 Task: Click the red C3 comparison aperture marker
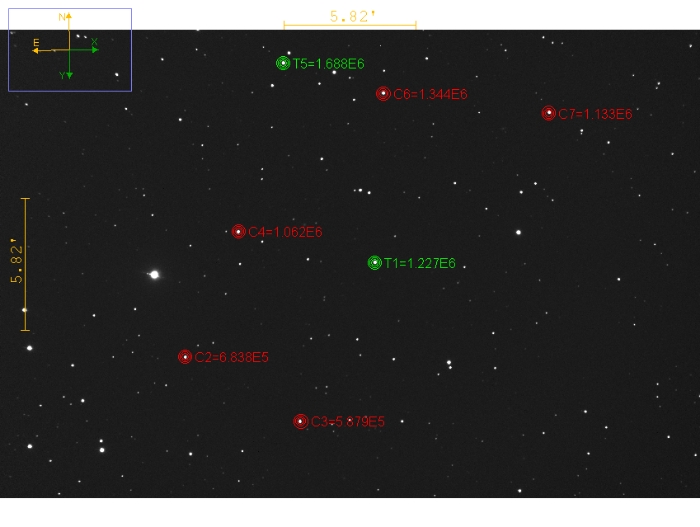(x=301, y=421)
